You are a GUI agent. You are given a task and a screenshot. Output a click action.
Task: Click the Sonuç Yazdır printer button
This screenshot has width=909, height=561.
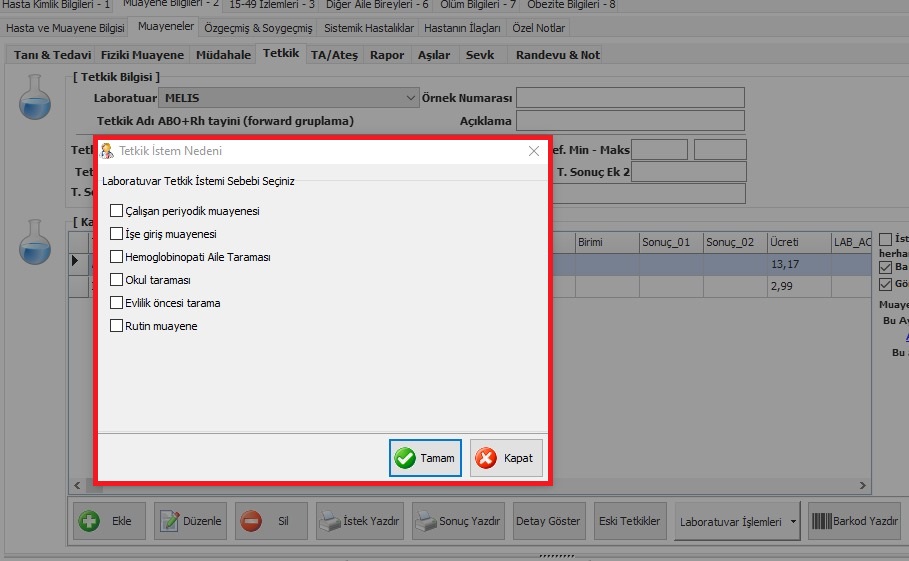pyautogui.click(x=457, y=521)
